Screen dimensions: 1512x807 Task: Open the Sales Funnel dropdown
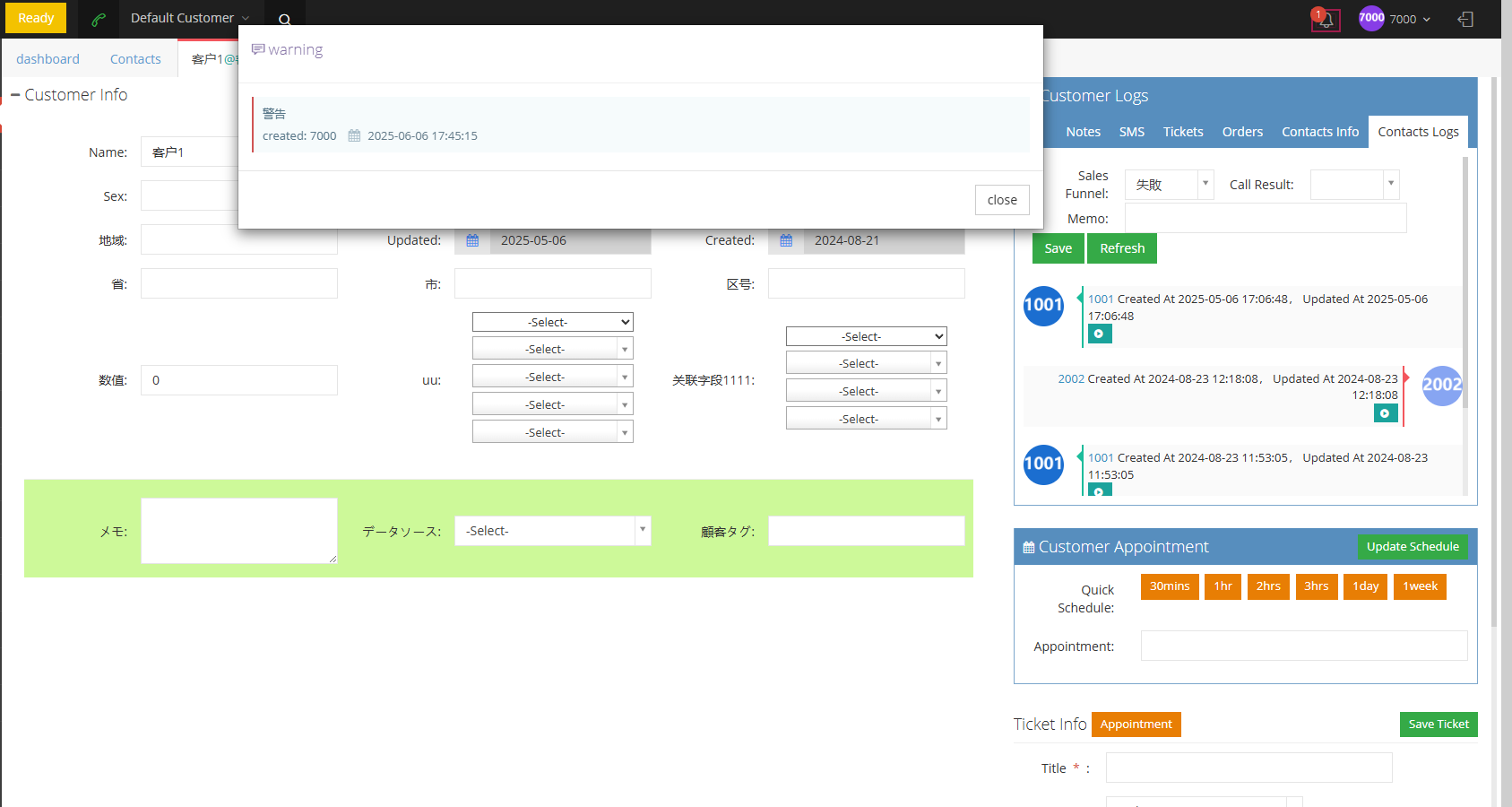point(1170,185)
